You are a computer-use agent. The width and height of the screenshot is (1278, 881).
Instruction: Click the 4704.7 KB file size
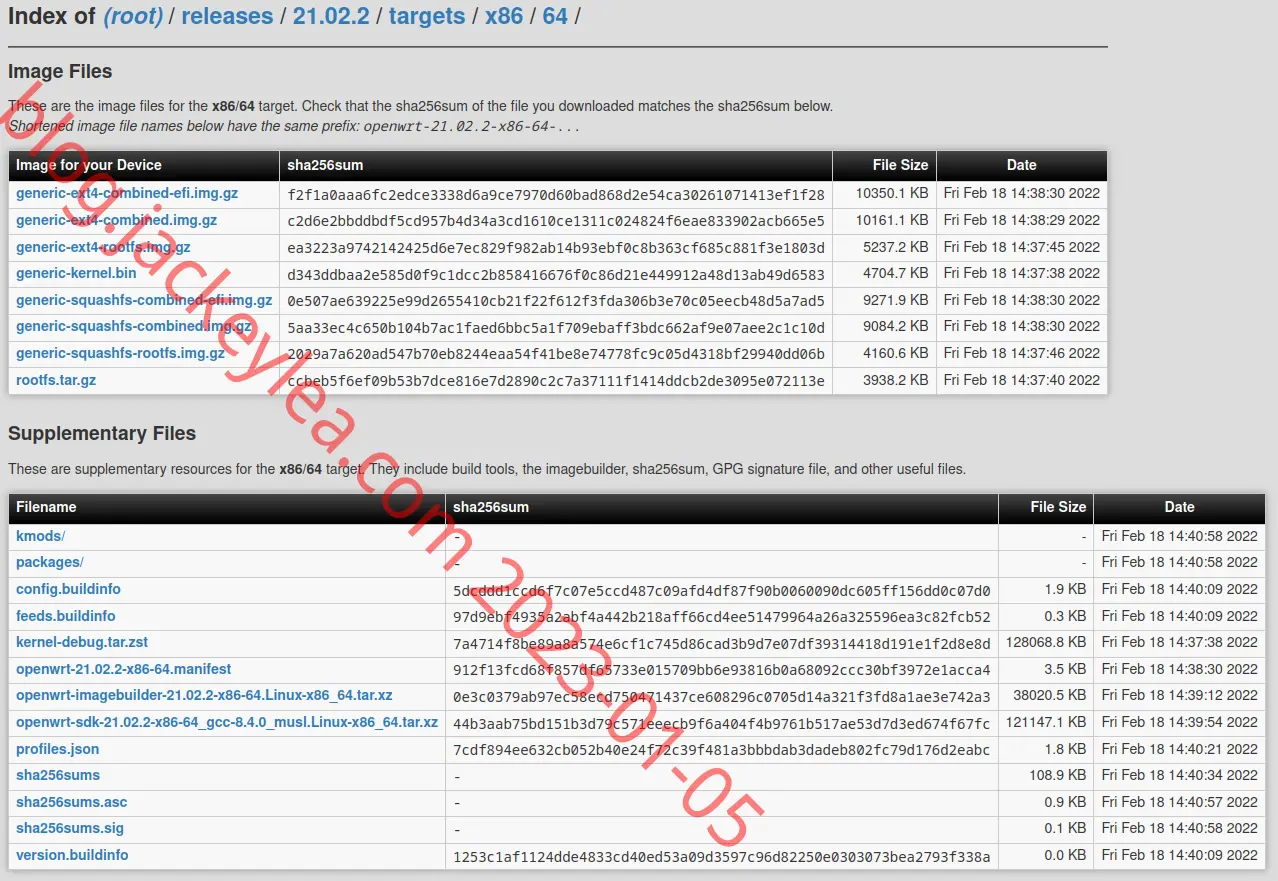pyautogui.click(x=896, y=273)
